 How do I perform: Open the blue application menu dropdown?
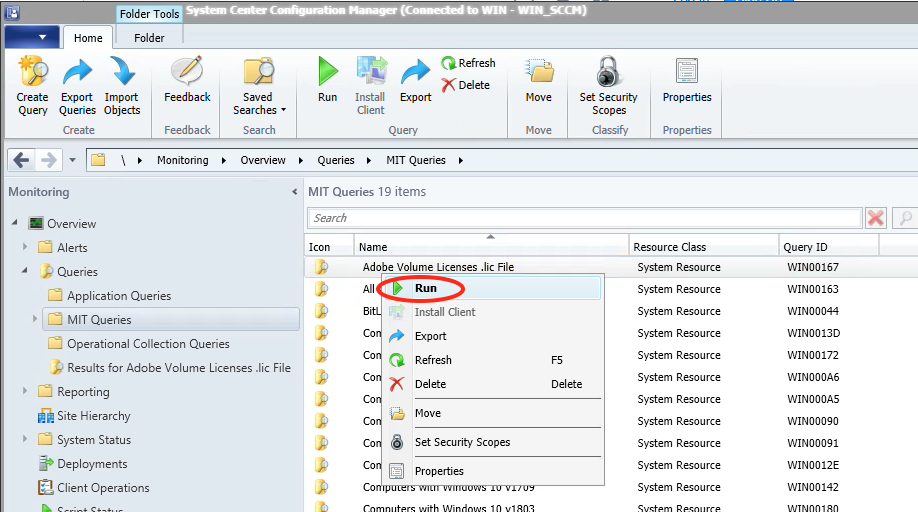point(32,37)
